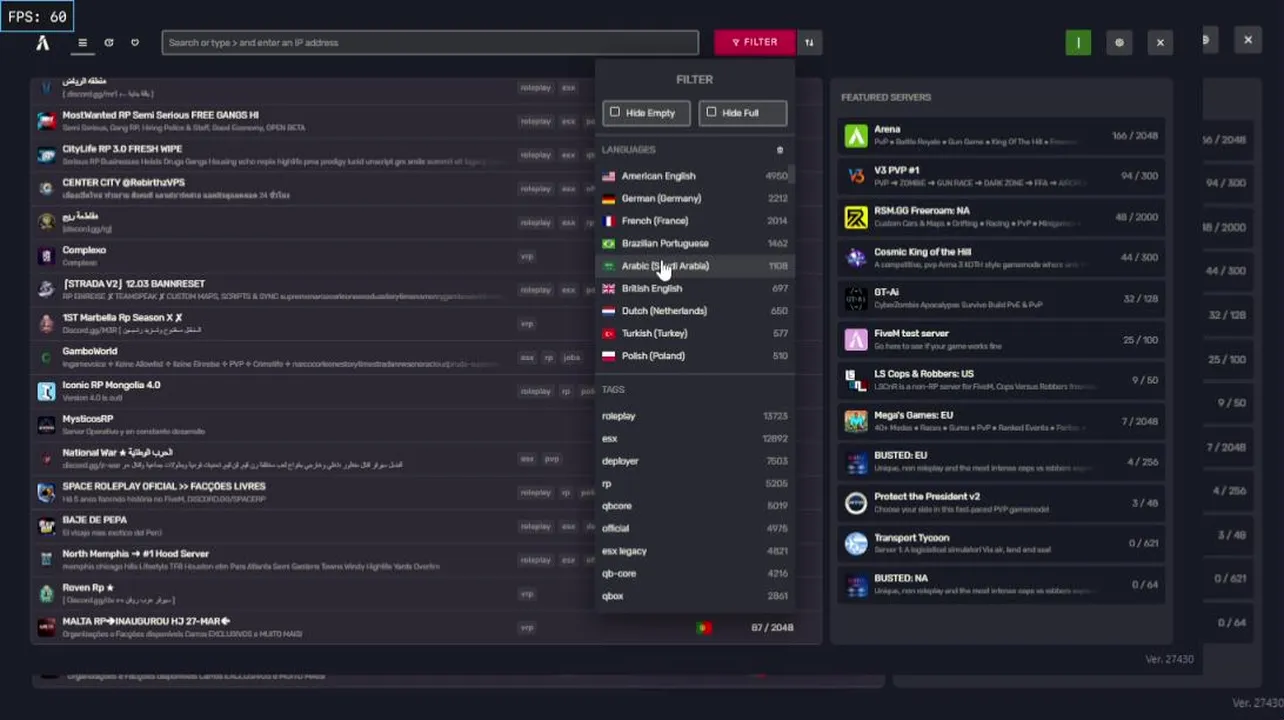Click the Arena featured server icon
Viewport: 1284px width, 720px height.
856,135
